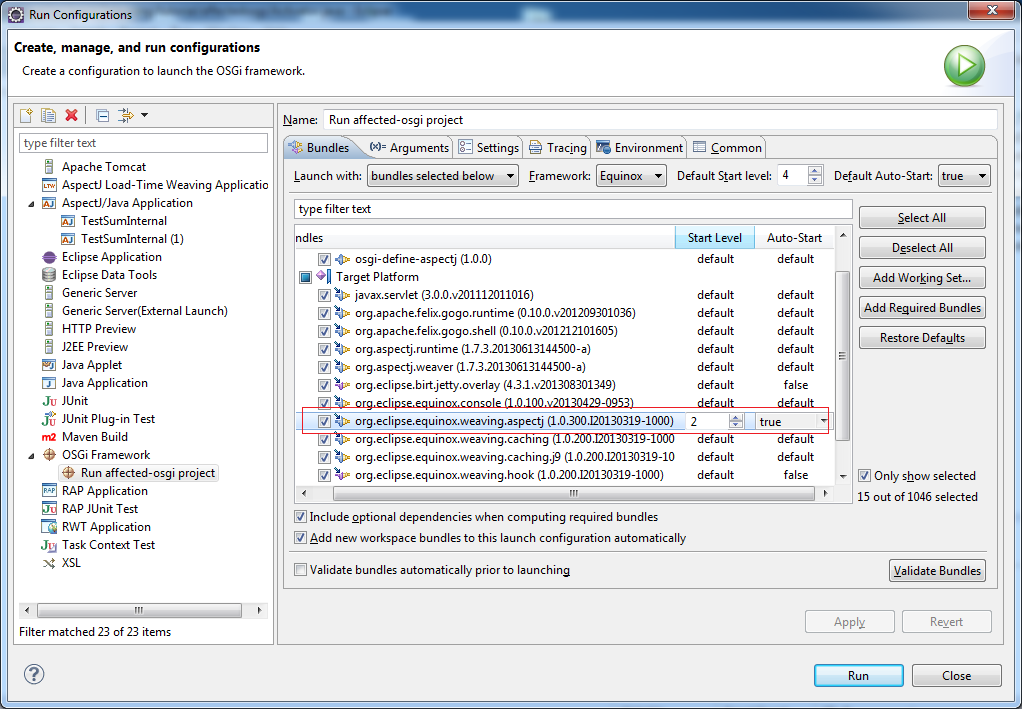The image size is (1022, 709).
Task: Click the bundle list vertical scrollbar
Action: 843,355
